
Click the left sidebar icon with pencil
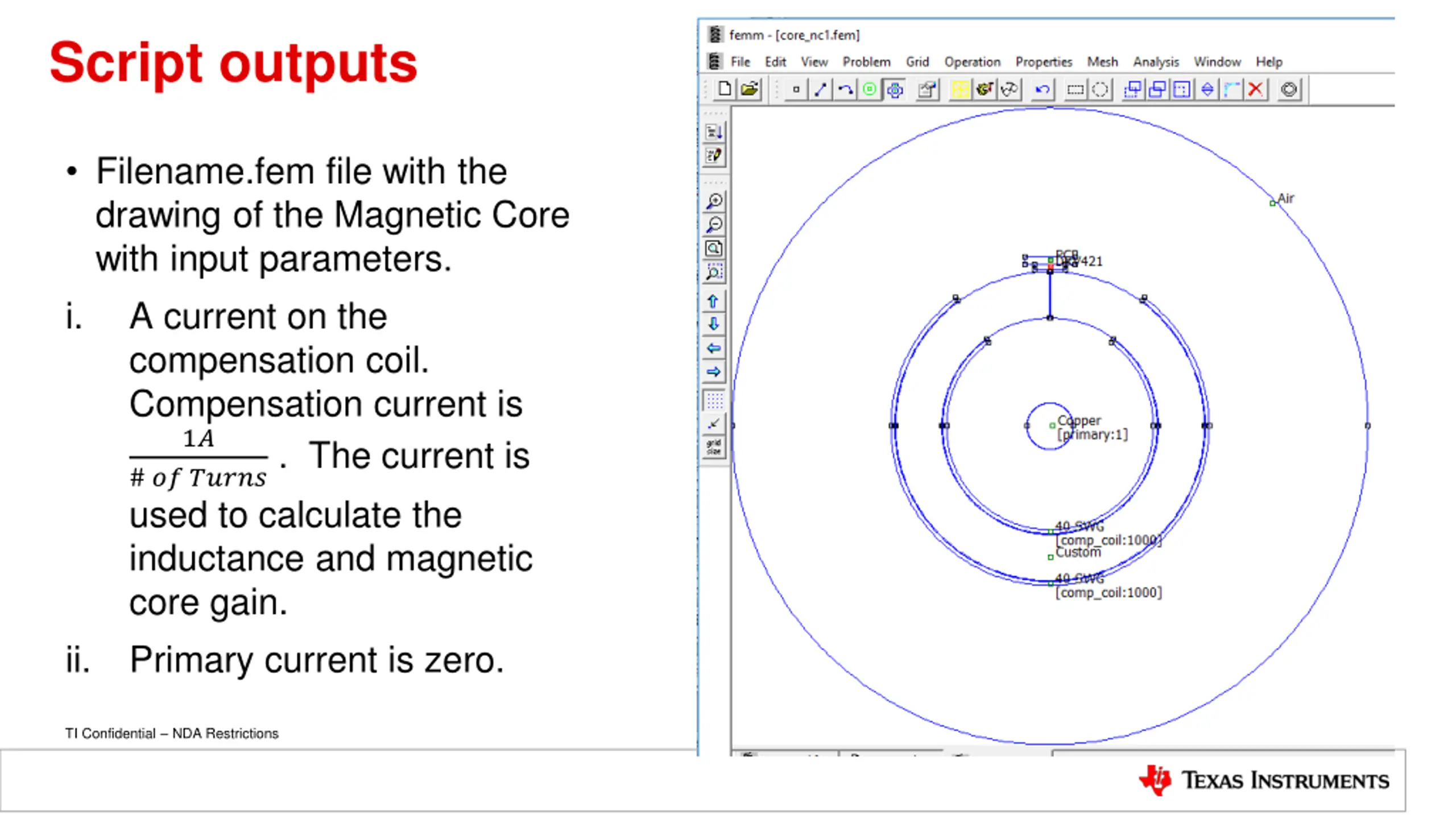pyautogui.click(x=714, y=156)
